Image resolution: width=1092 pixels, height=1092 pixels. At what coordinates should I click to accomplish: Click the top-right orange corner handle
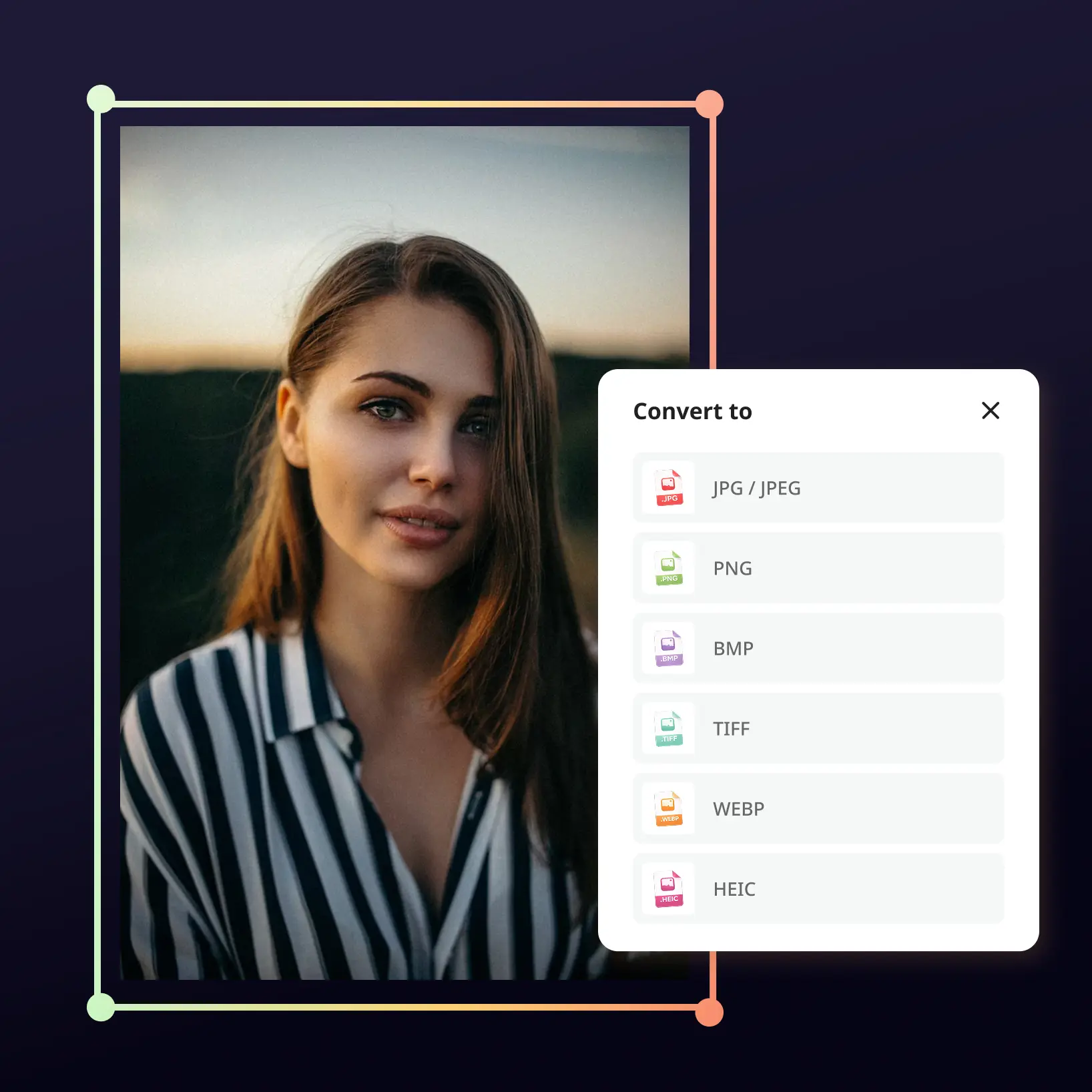[709, 104]
